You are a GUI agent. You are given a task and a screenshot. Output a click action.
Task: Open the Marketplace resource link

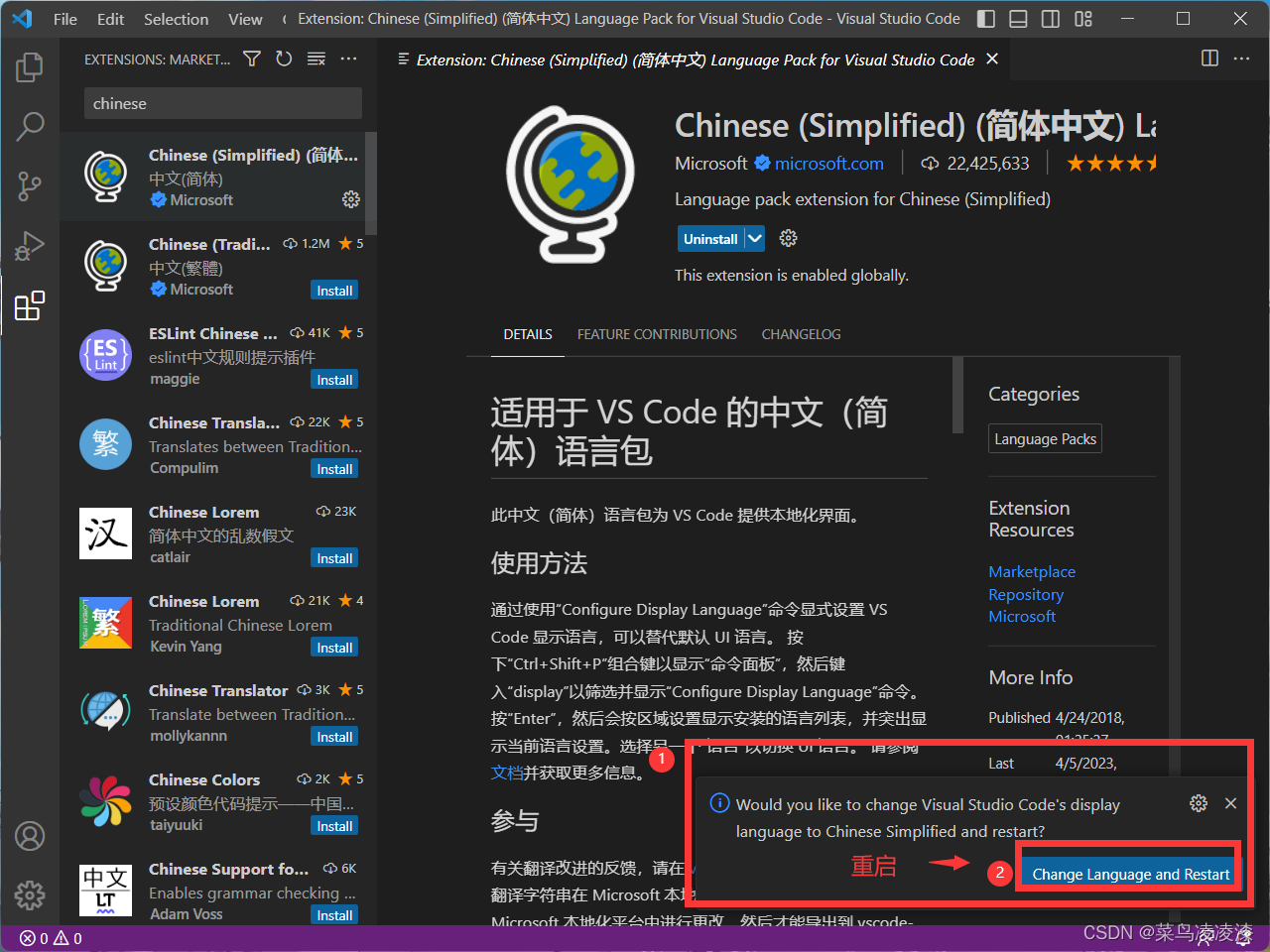[1032, 571]
